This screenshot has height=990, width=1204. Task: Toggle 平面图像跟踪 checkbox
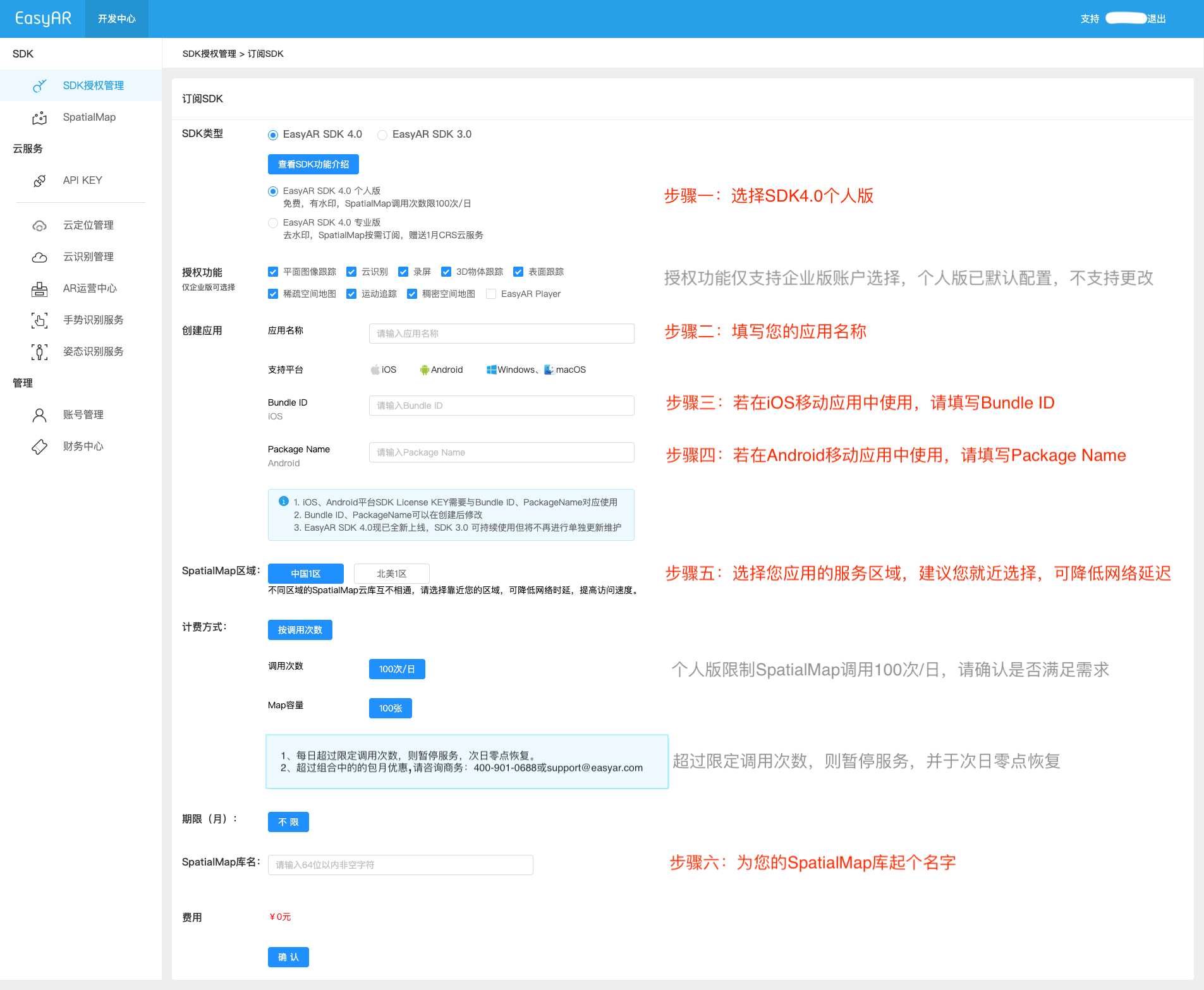[273, 272]
